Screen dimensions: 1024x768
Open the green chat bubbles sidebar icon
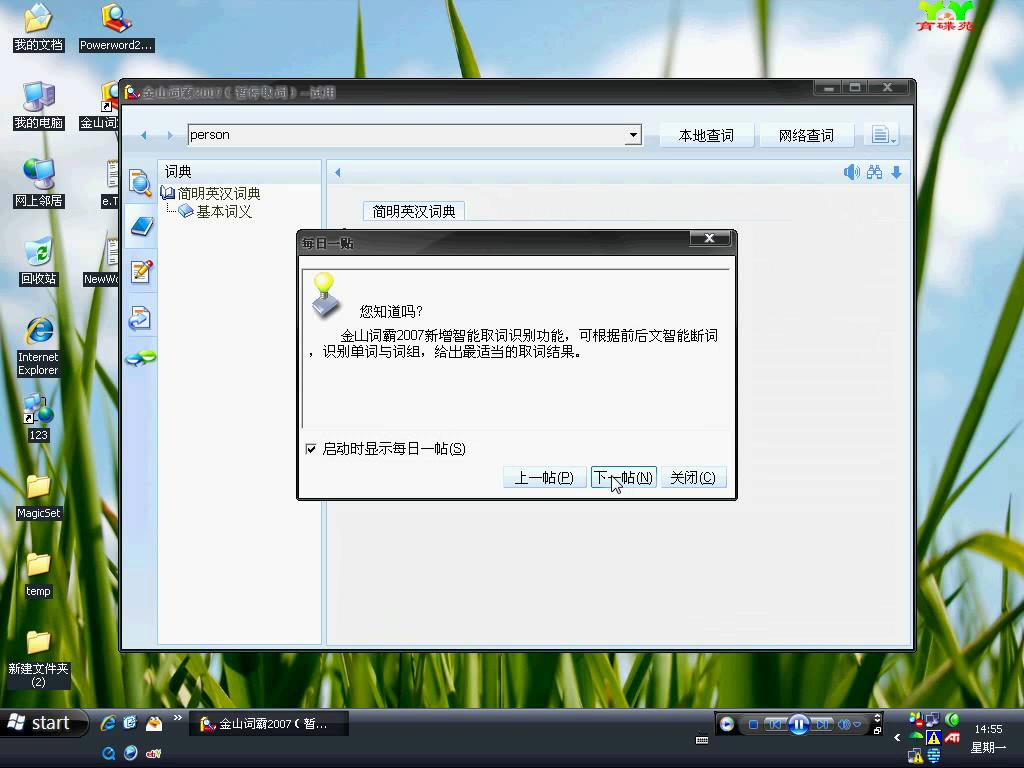coord(140,359)
